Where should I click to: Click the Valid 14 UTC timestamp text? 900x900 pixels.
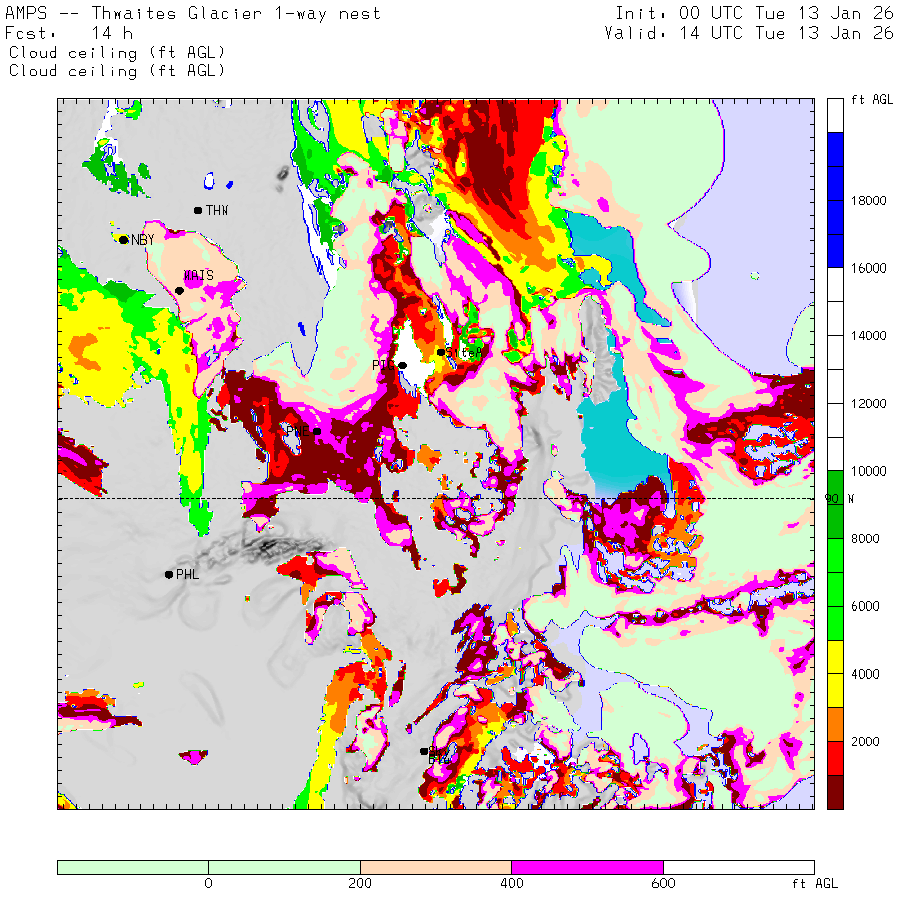coord(749,33)
